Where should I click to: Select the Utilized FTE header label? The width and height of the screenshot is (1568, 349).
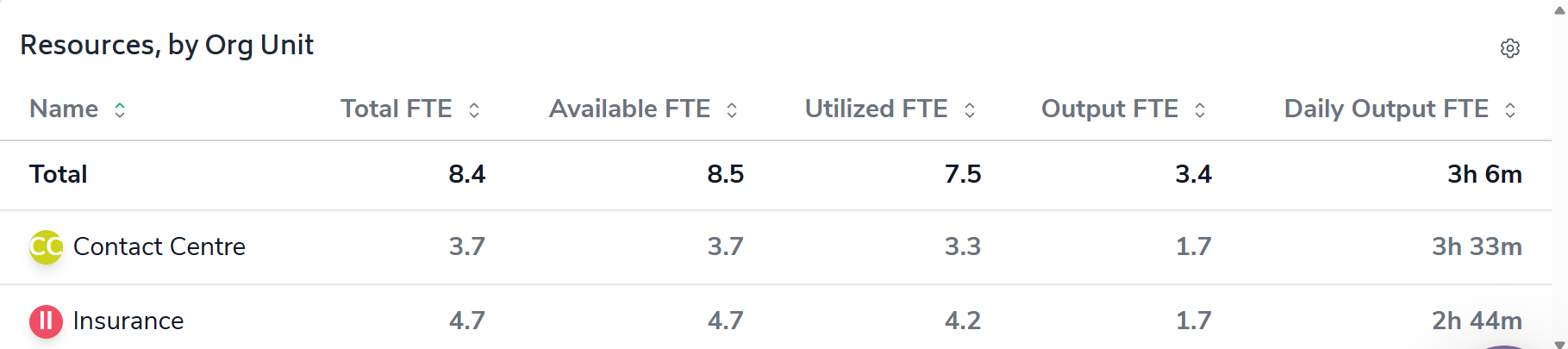tap(877, 109)
